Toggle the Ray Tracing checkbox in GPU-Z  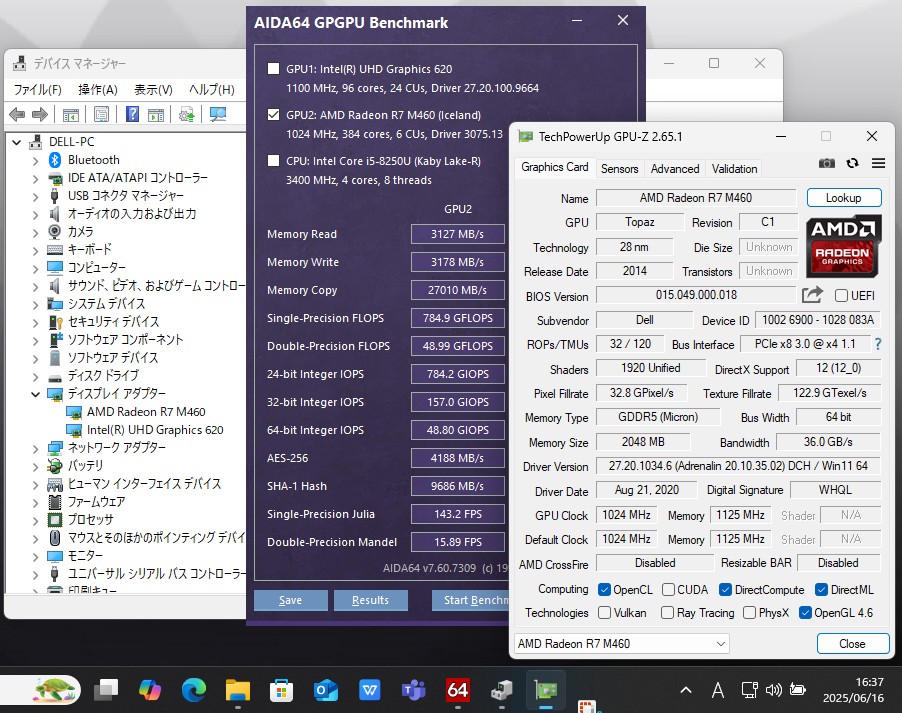click(667, 613)
